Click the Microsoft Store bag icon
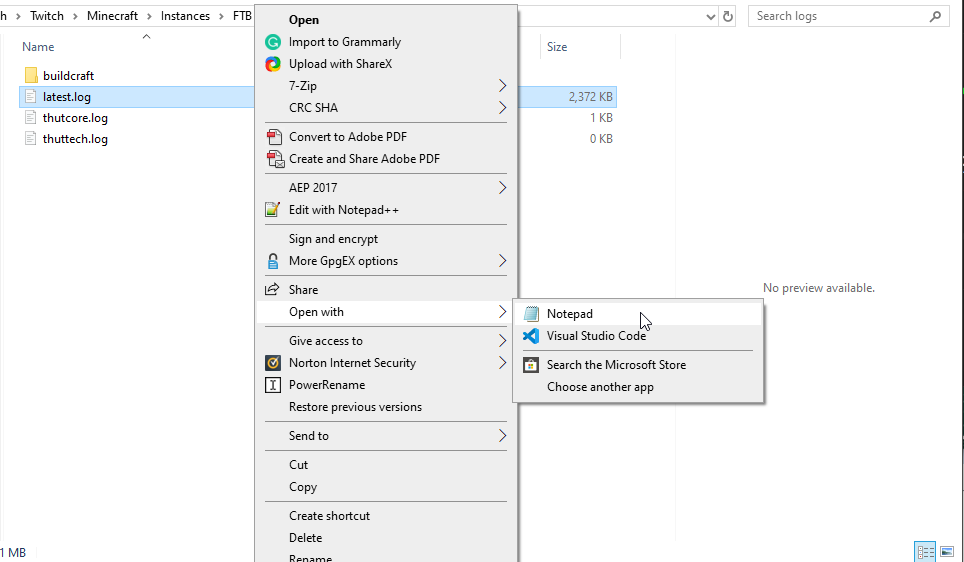This screenshot has height=562, width=964. click(x=531, y=365)
